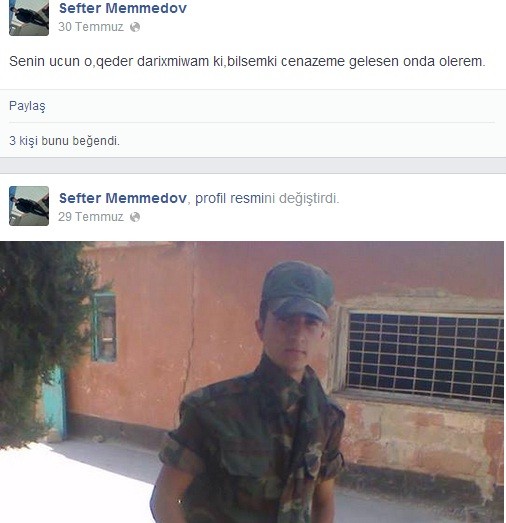Click the soldier's cap in the photo
Viewport: 506px width, 523px height.
[x=298, y=291]
